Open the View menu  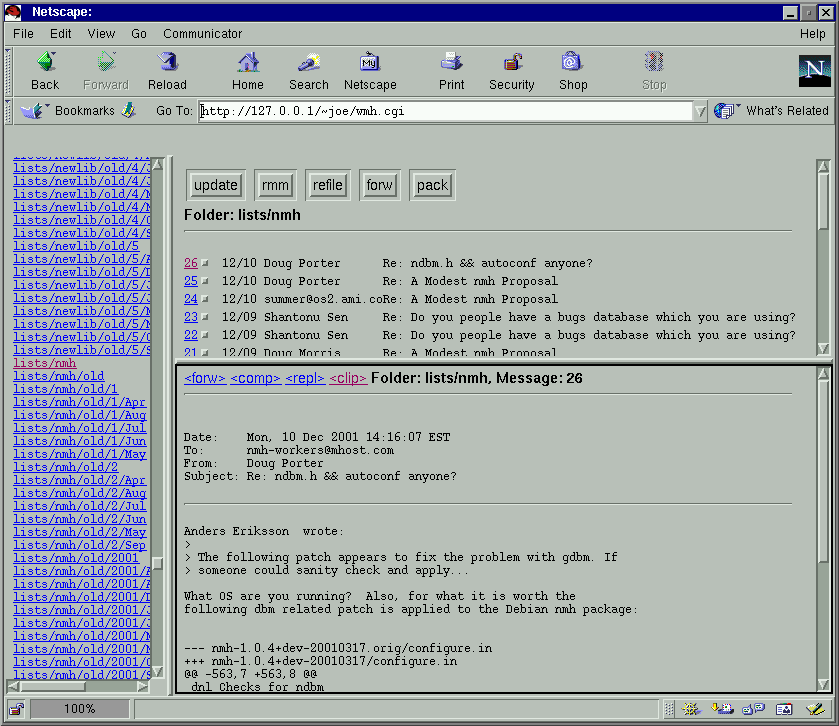pos(101,33)
